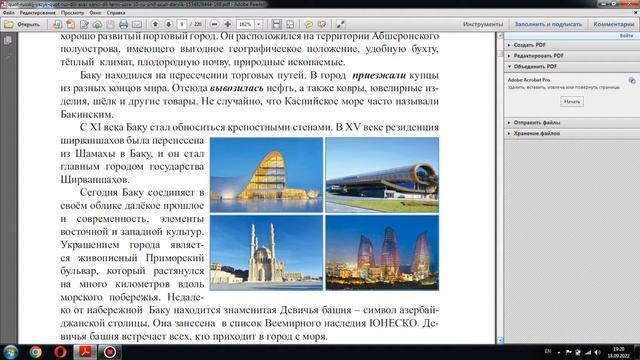The image size is (640, 360).
Task: Open the page thumbnails panel in left sidebar
Action: [x=7, y=40]
